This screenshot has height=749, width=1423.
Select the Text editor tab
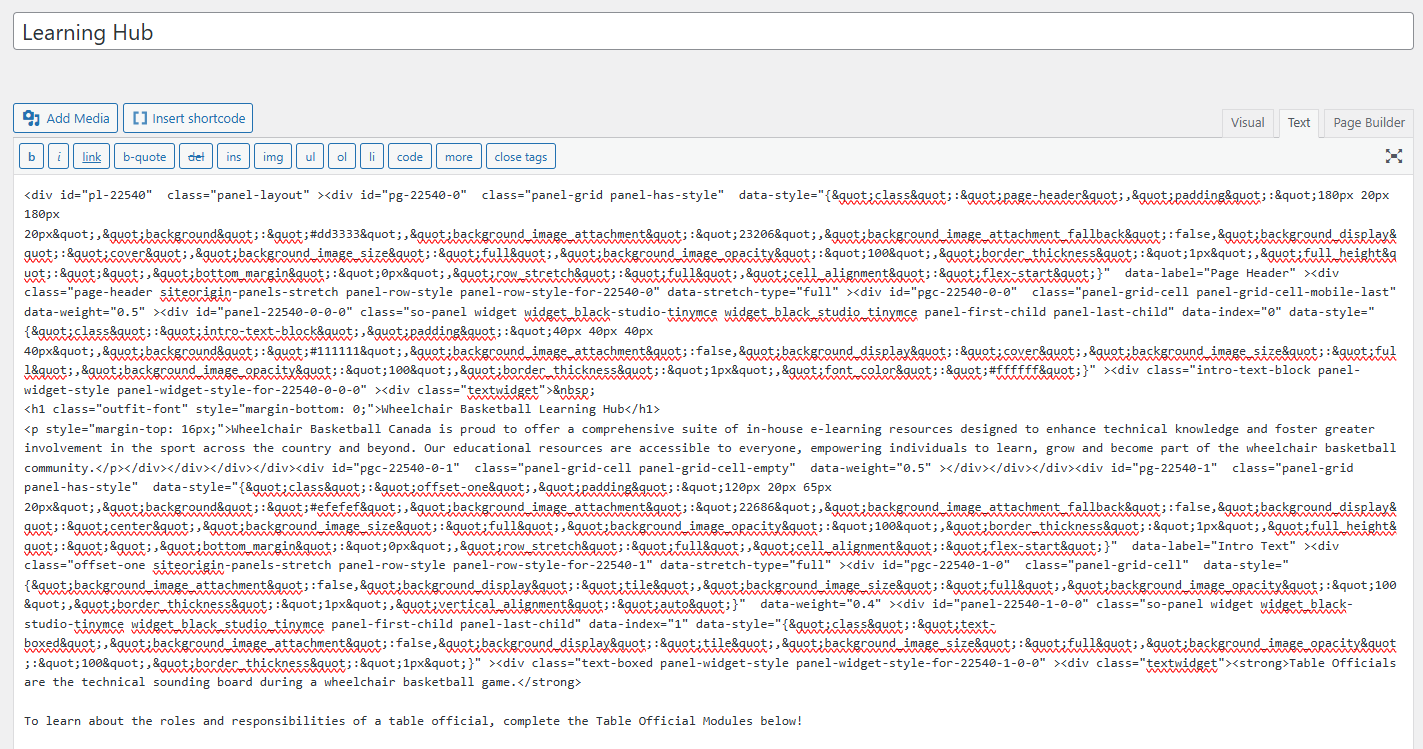(1298, 123)
